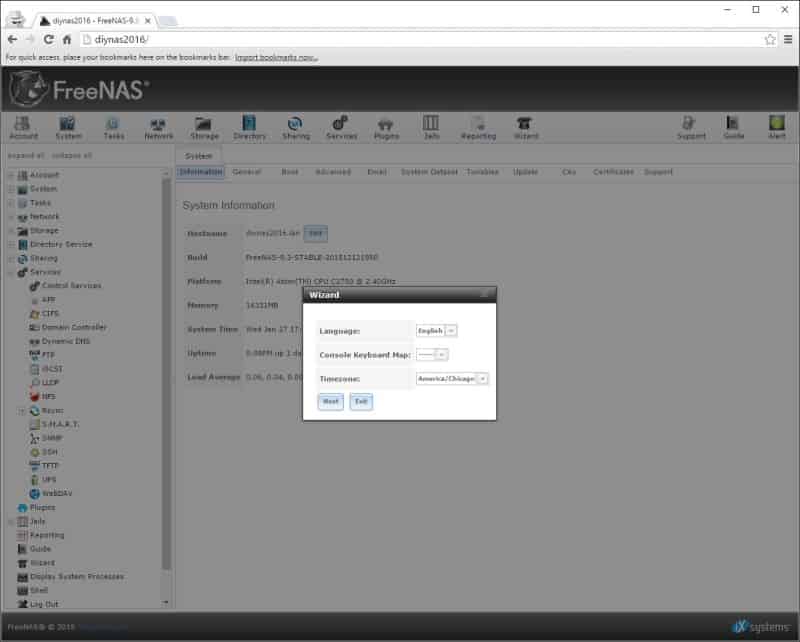The width and height of the screenshot is (800, 642).
Task: Switch to the Email tab
Action: 377,172
